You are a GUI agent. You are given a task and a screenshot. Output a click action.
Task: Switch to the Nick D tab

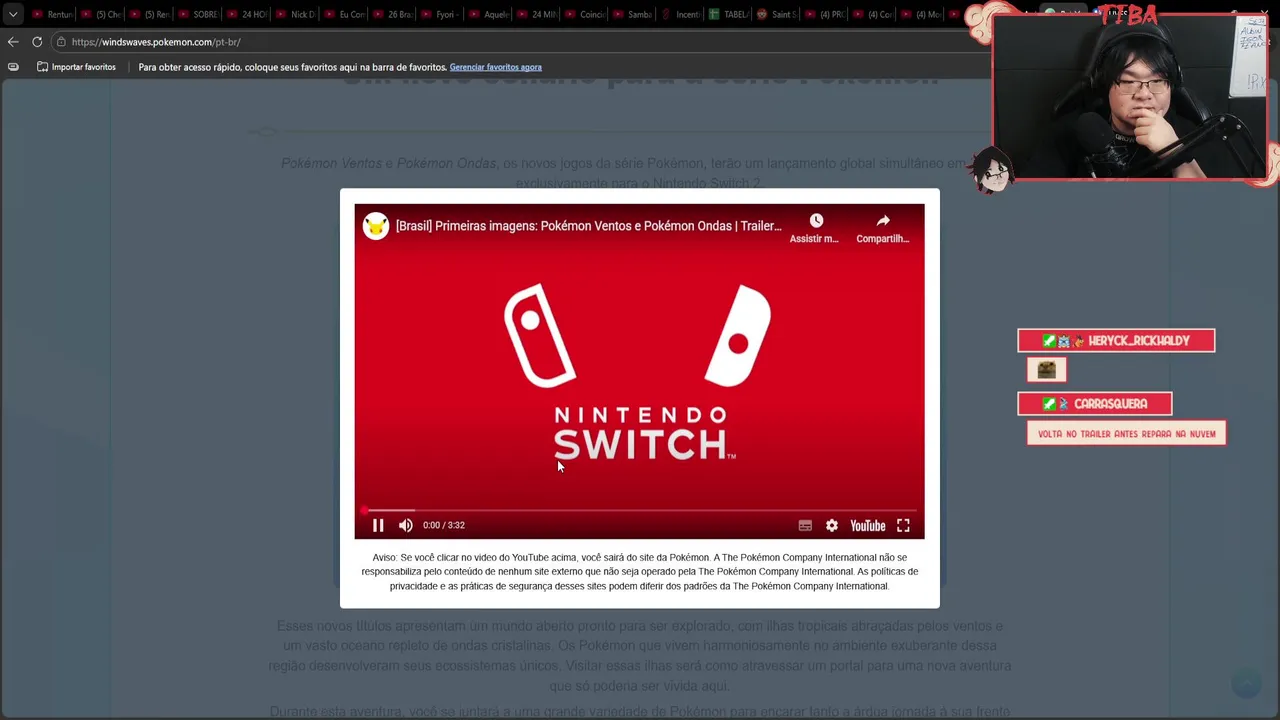[294, 14]
